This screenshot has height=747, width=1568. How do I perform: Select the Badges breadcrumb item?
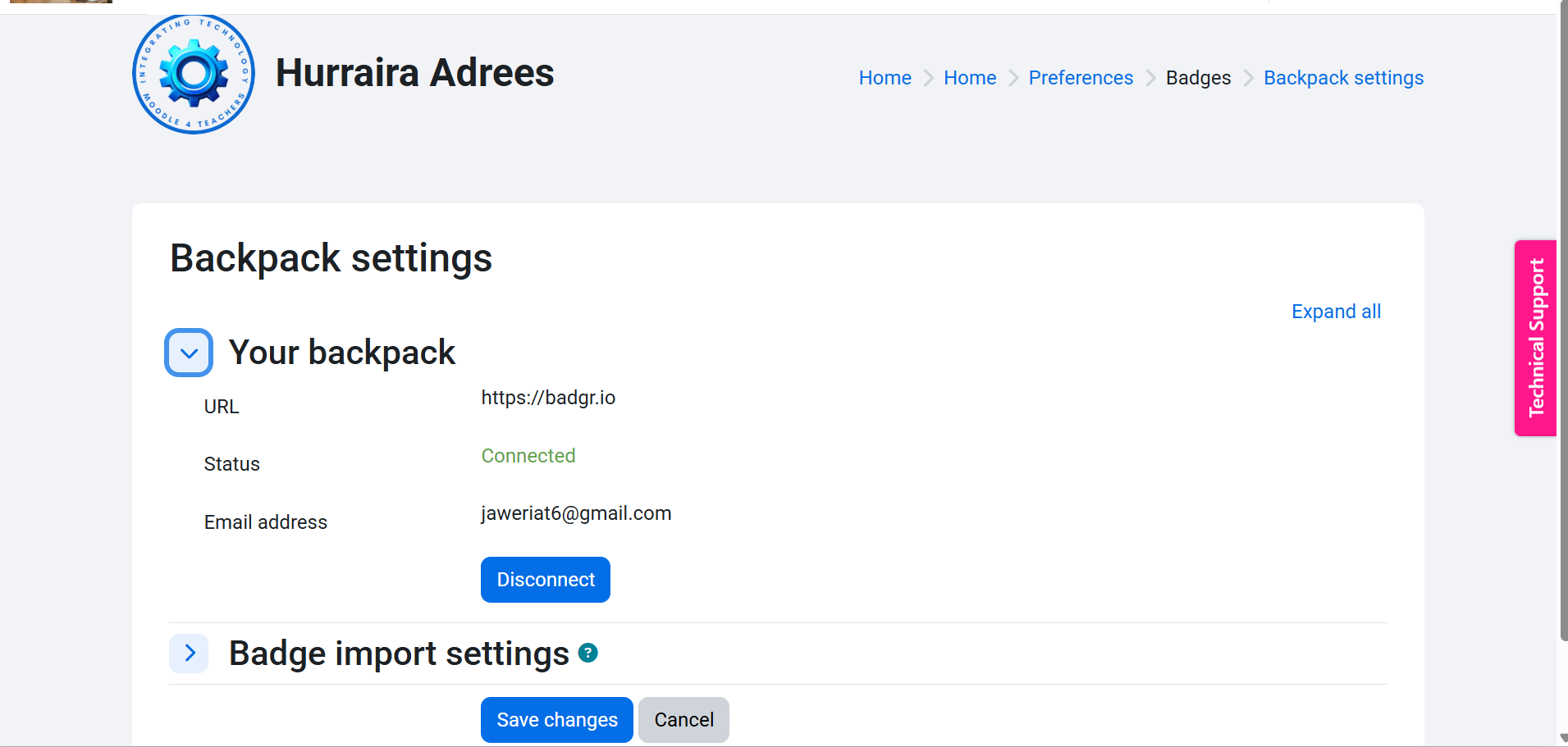(1198, 78)
